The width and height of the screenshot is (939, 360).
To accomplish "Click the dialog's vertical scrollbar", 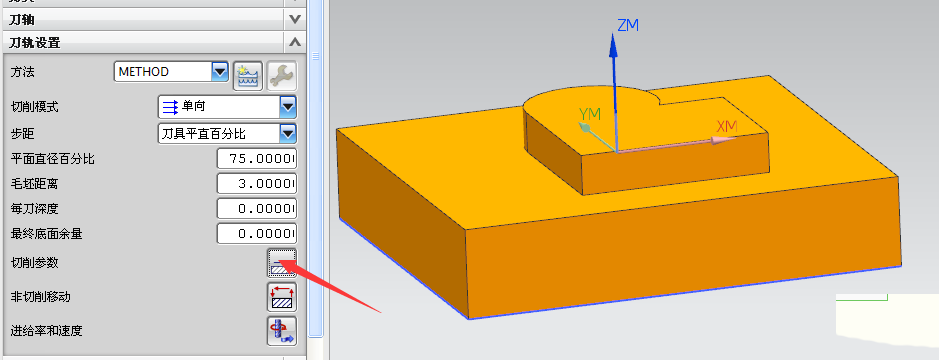I will (316, 168).
